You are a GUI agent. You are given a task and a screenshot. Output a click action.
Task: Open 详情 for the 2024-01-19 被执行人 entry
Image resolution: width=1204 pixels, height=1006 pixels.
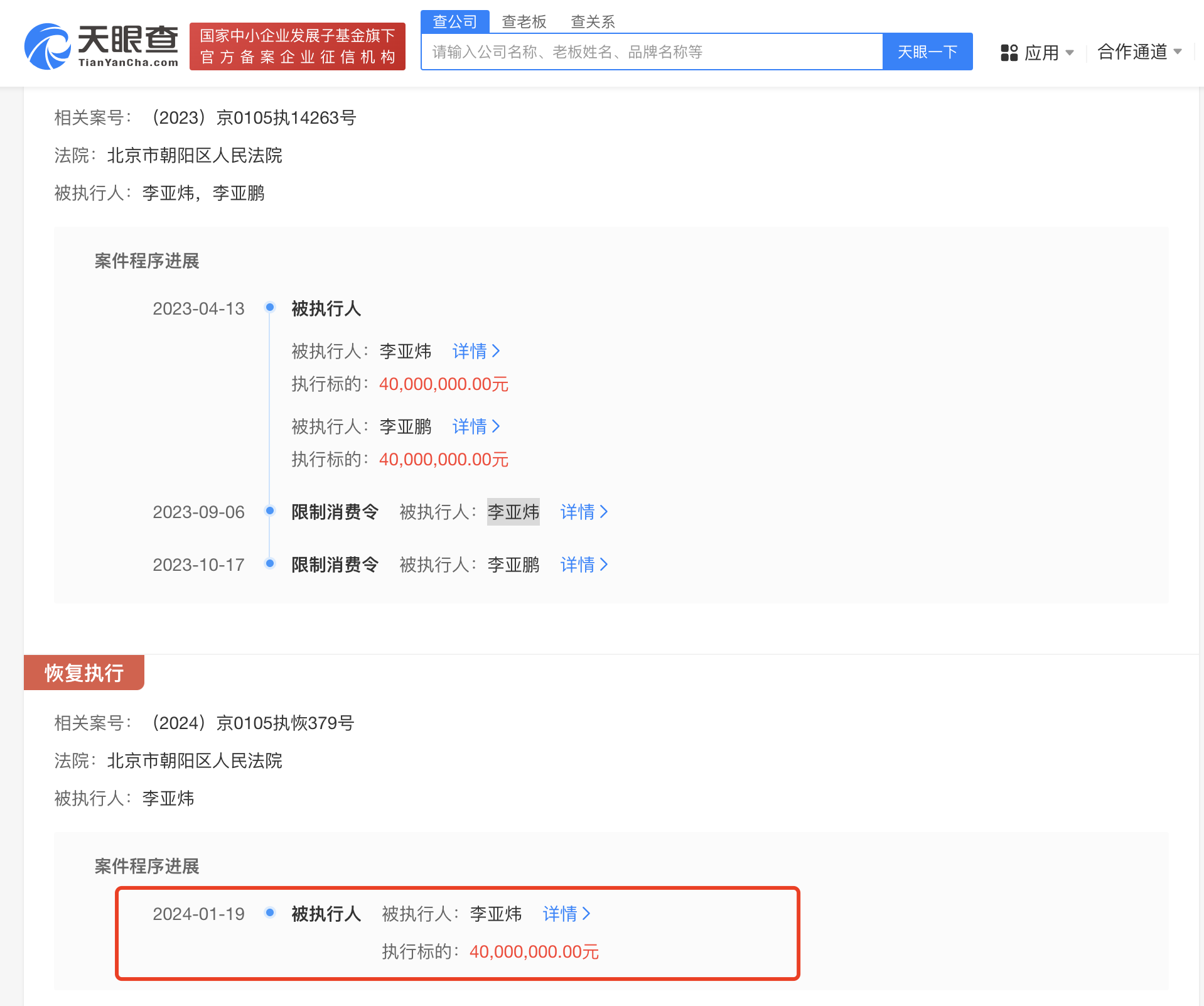tap(566, 914)
